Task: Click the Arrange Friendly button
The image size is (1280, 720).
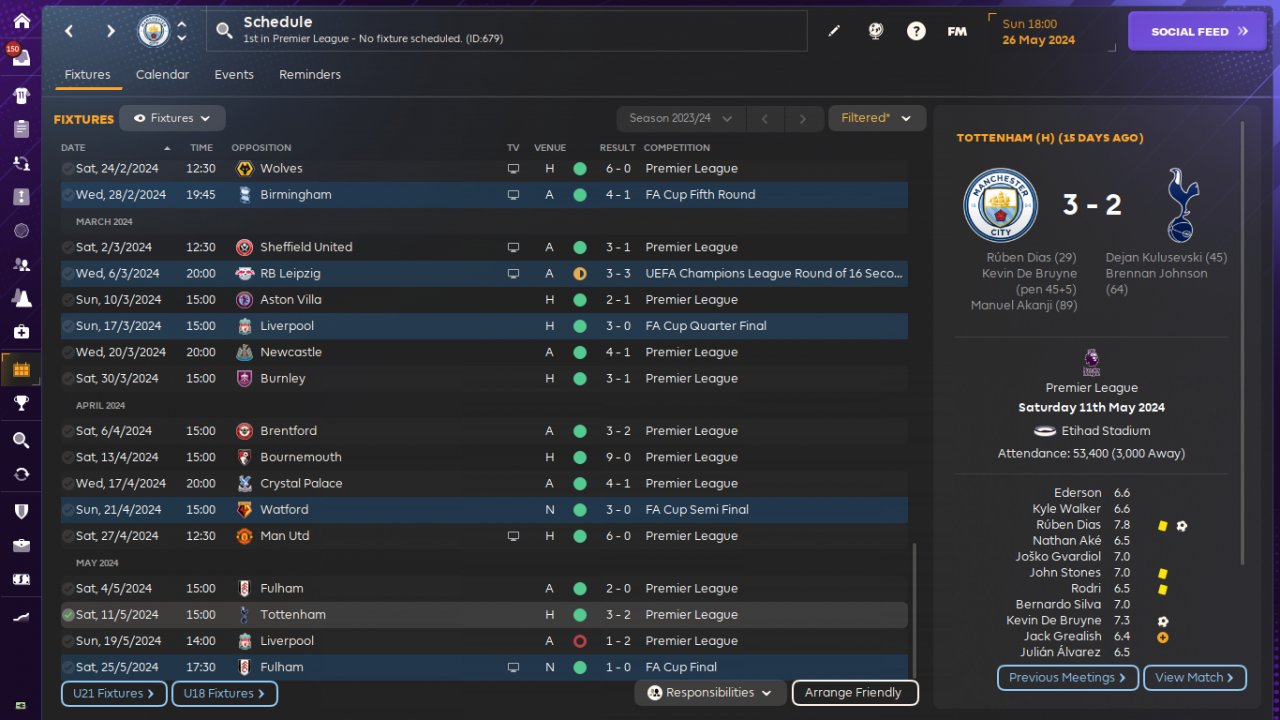Action: point(853,693)
